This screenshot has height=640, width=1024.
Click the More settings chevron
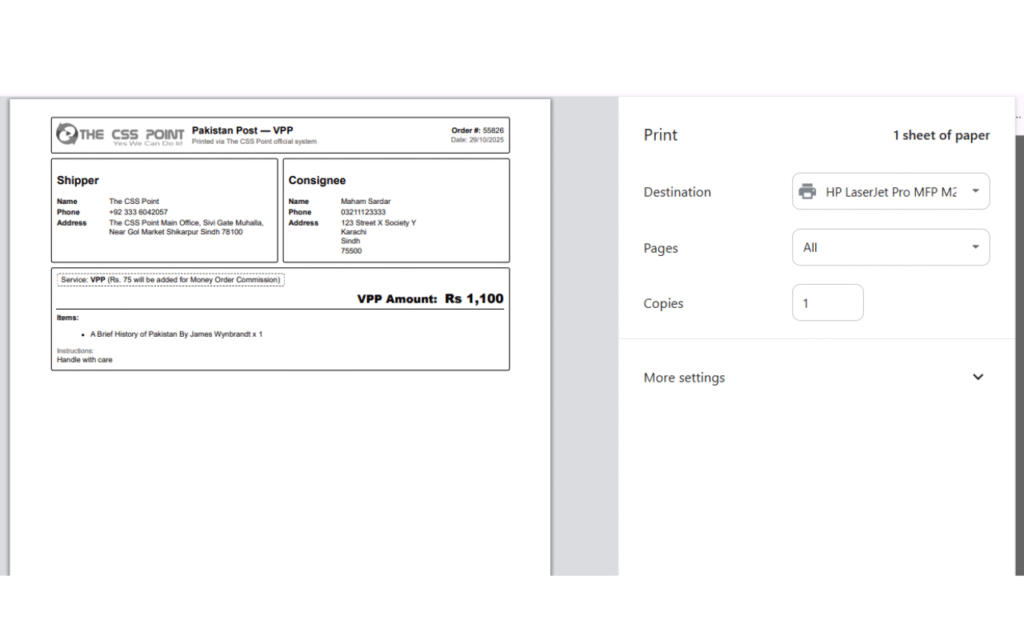(977, 377)
